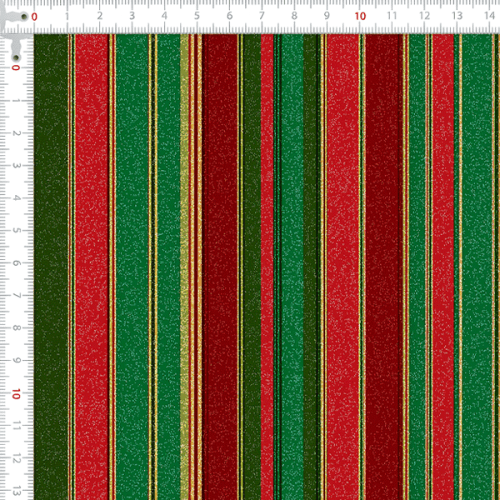
Task: Pick the number 14 on the horizontal ruler
Action: [x=489, y=15]
